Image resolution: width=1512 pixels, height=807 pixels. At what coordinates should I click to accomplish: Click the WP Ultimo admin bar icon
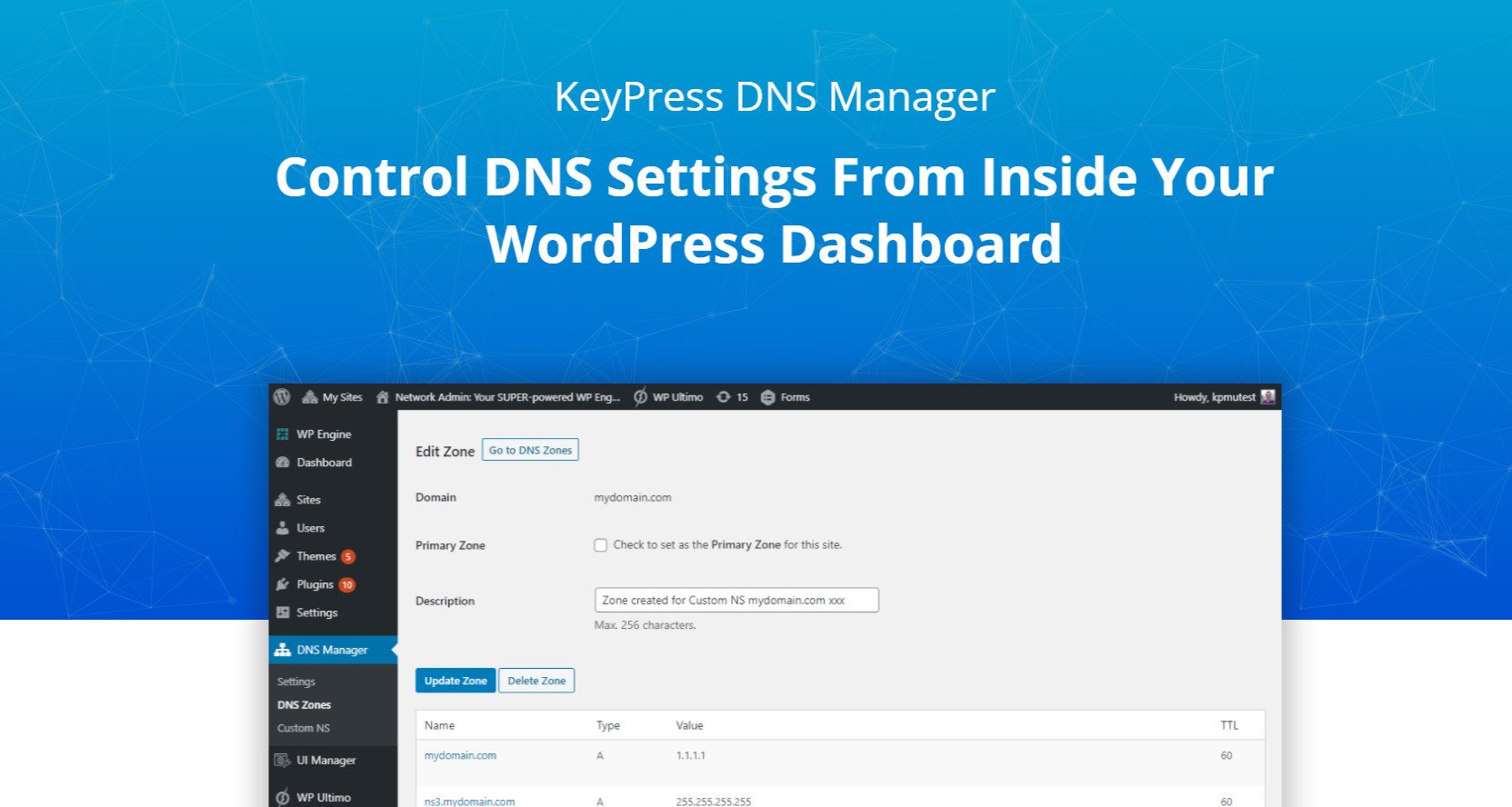tap(640, 397)
